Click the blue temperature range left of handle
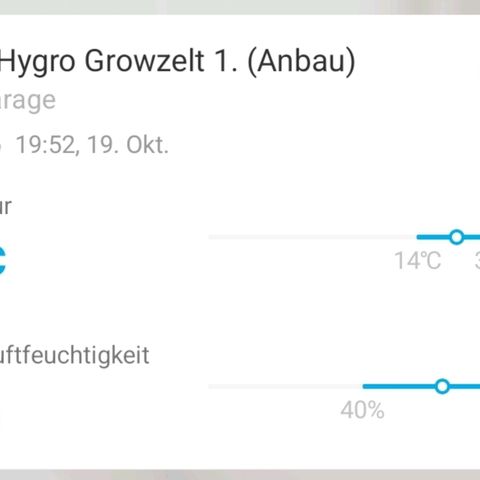The image size is (480, 480). pos(433,237)
